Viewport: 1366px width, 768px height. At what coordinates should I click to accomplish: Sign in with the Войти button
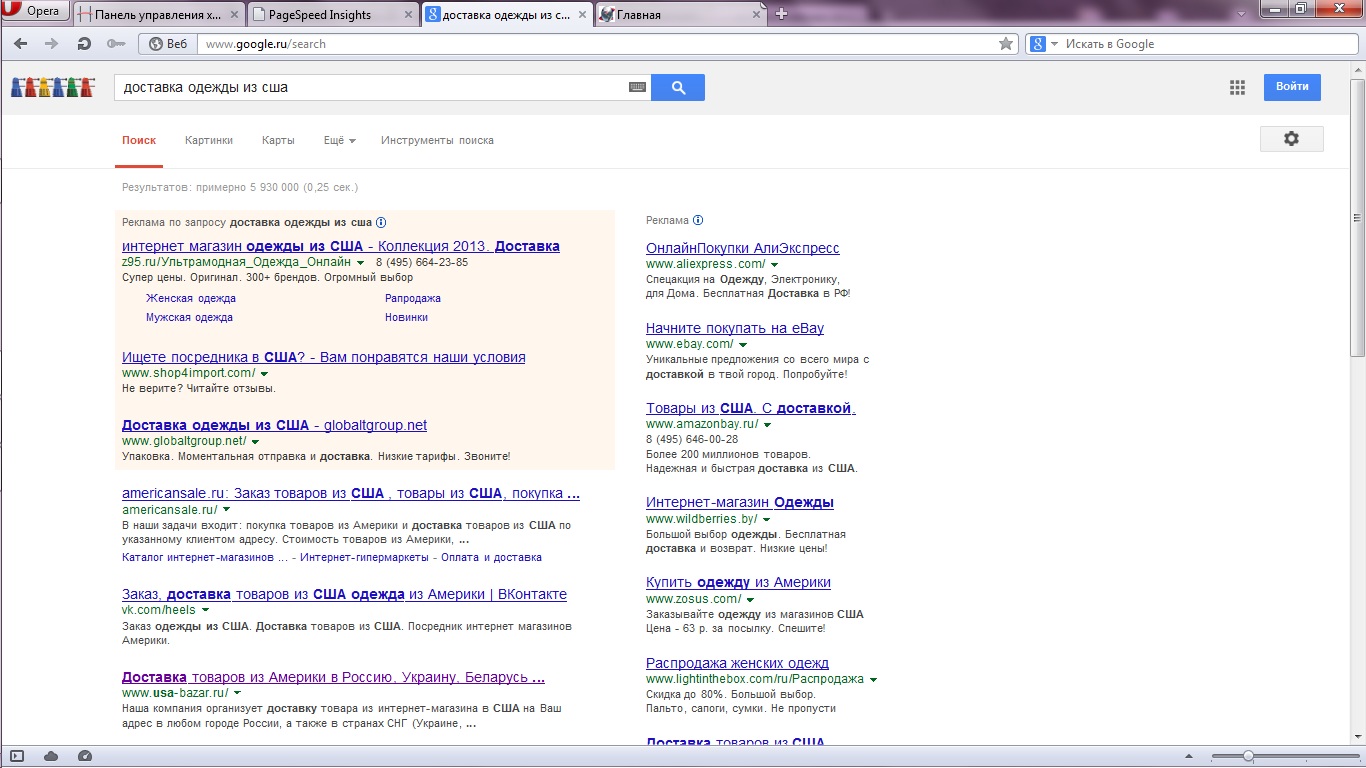tap(1292, 87)
